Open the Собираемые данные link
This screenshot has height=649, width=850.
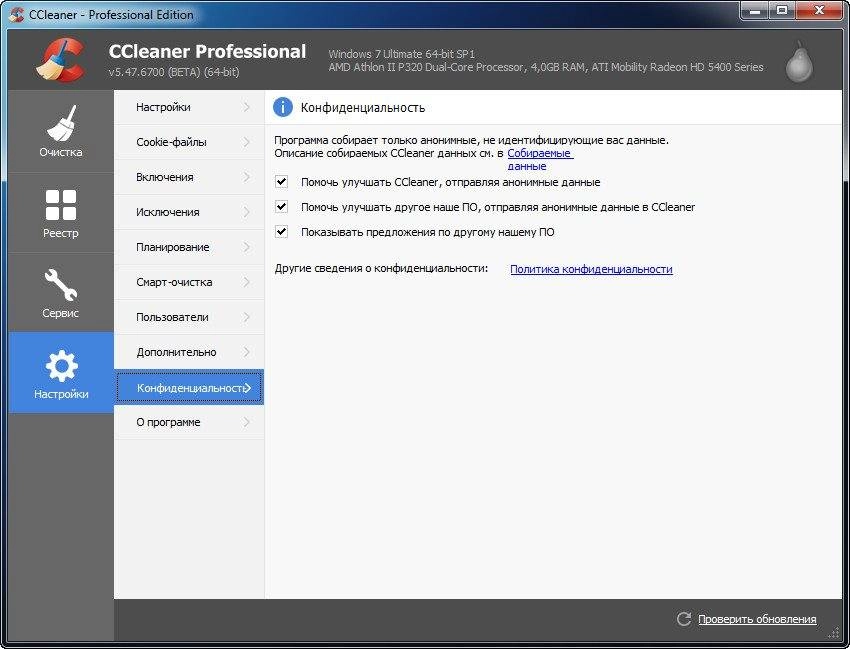tap(540, 159)
